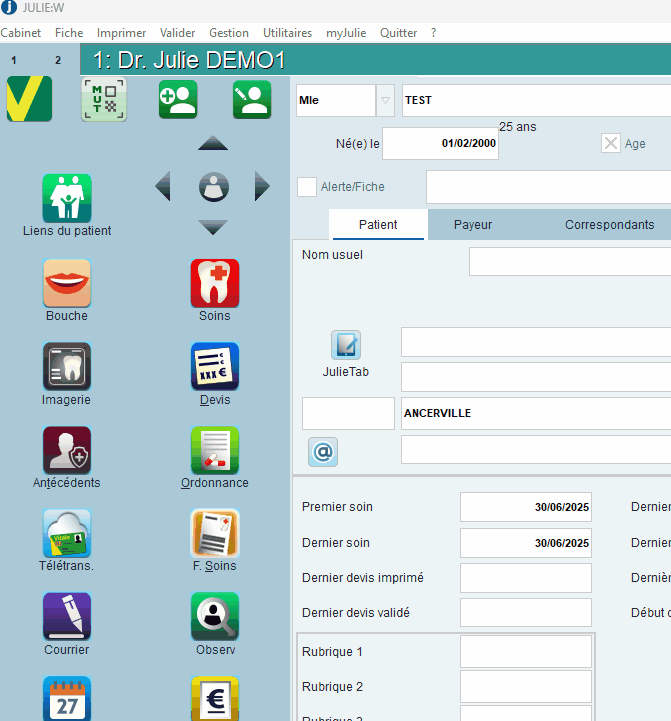Open the euro payment icon
The image size is (671, 721).
click(x=215, y=698)
